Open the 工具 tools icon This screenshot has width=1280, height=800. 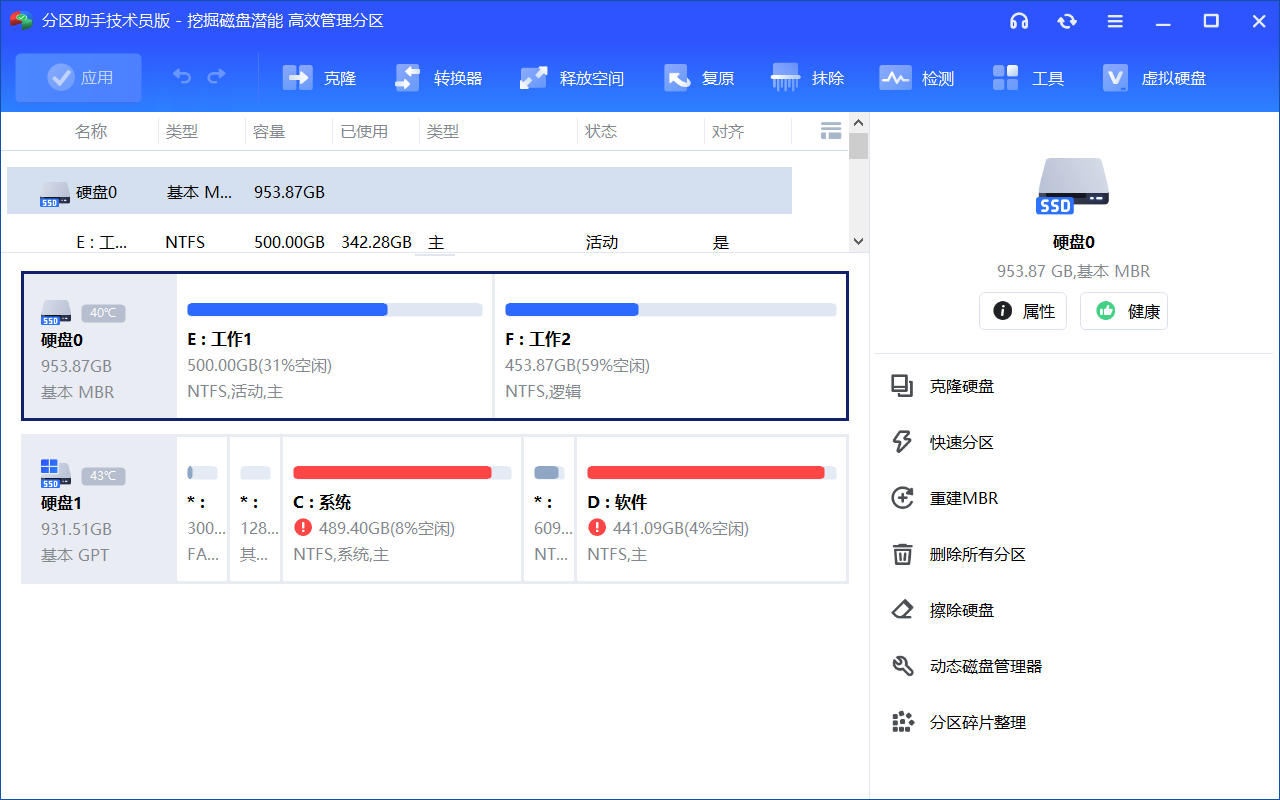coord(1004,77)
